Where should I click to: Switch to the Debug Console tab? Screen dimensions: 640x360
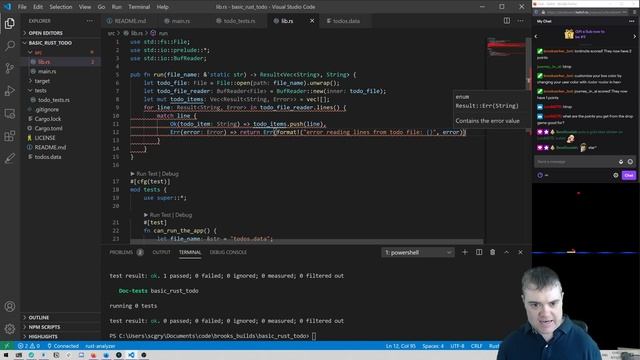228,252
